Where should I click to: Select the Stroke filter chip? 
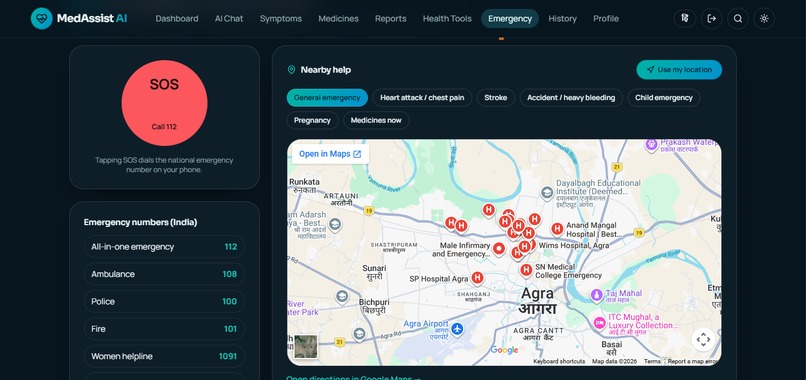[496, 98]
